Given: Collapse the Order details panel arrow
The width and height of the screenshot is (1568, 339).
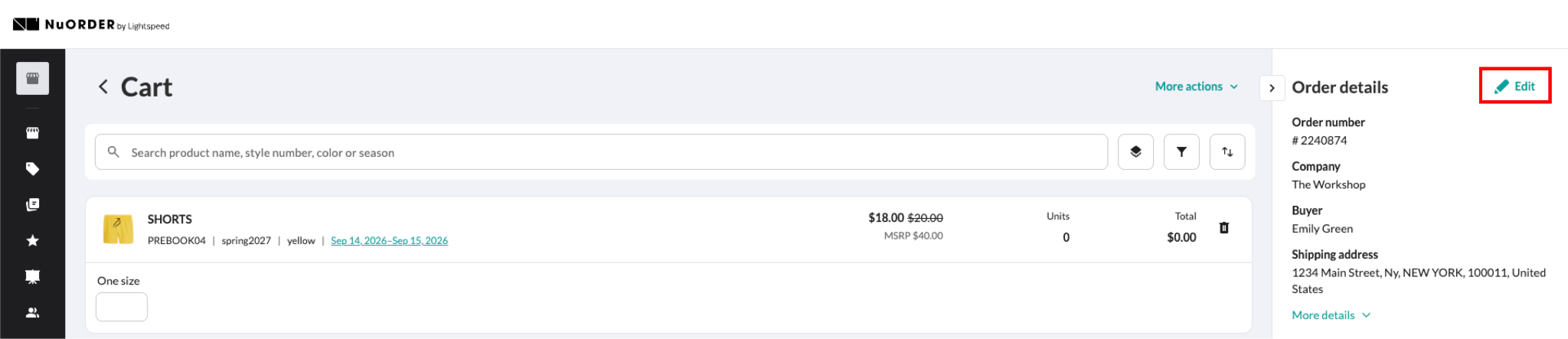Looking at the screenshot, I should [x=1272, y=88].
